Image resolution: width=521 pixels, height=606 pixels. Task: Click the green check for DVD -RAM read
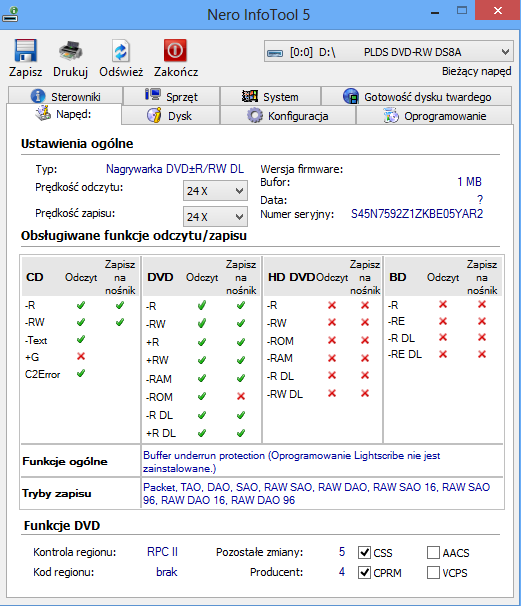(x=202, y=378)
